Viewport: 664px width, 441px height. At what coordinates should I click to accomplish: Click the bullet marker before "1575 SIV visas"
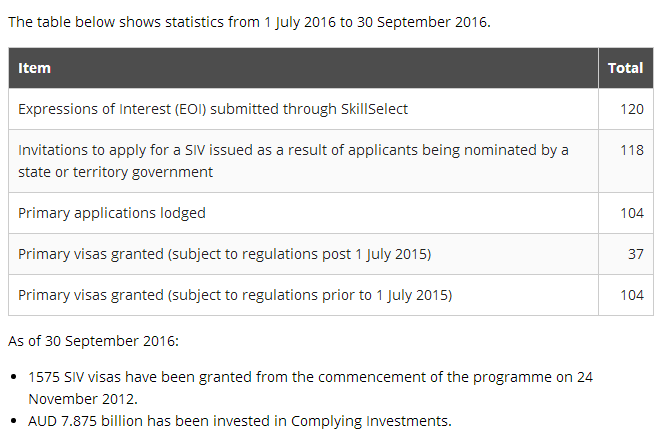[14, 378]
